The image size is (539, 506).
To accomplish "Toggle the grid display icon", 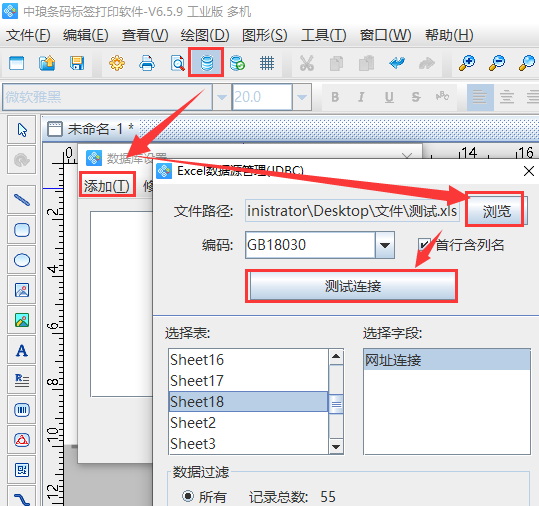I will (x=266, y=63).
